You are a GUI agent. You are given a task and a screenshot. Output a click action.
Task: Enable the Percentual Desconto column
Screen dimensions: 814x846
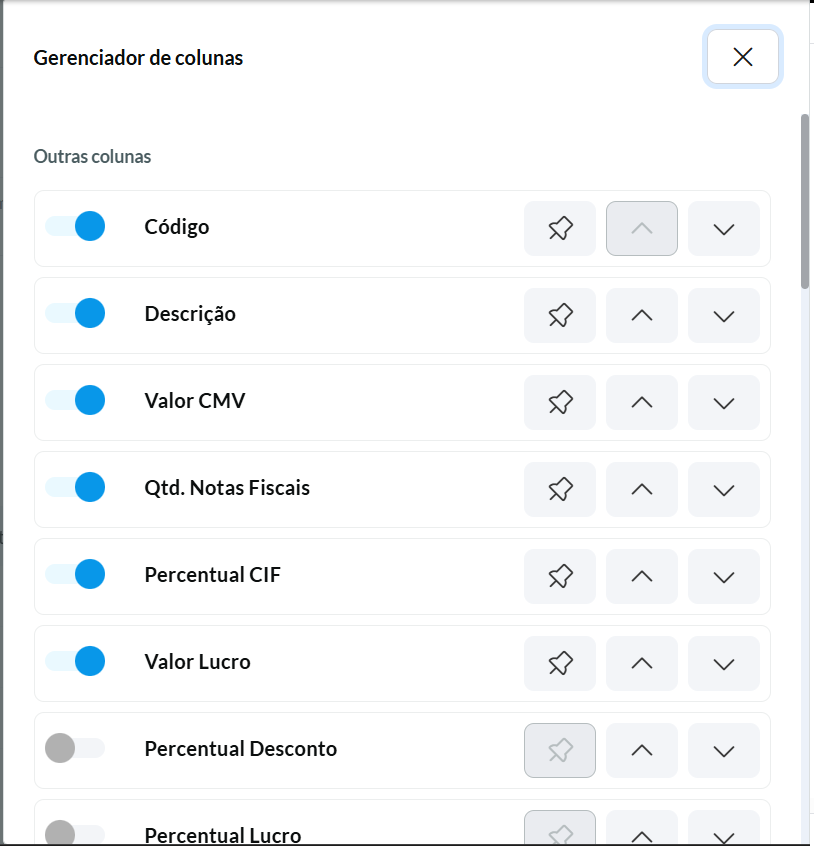coord(75,748)
